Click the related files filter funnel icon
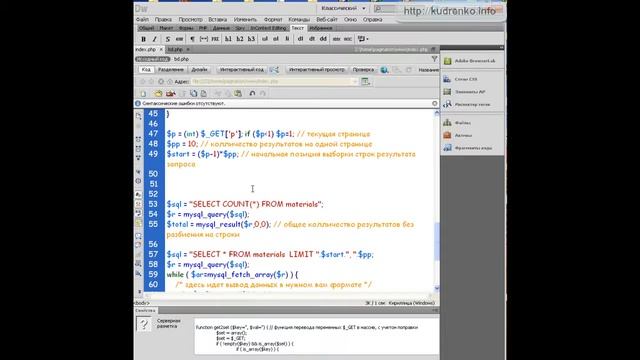Image resolution: width=640 pixels, height=360 pixels. click(x=434, y=59)
